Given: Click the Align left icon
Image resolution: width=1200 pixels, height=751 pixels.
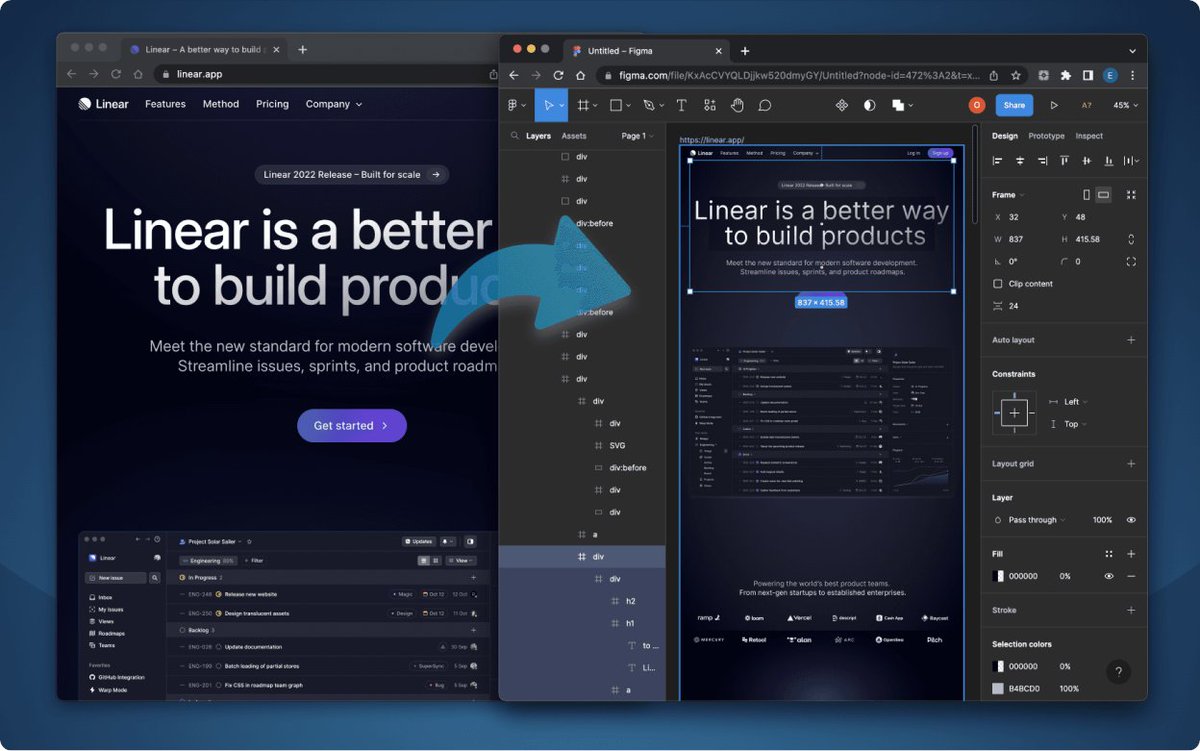Looking at the screenshot, I should [x=998, y=160].
